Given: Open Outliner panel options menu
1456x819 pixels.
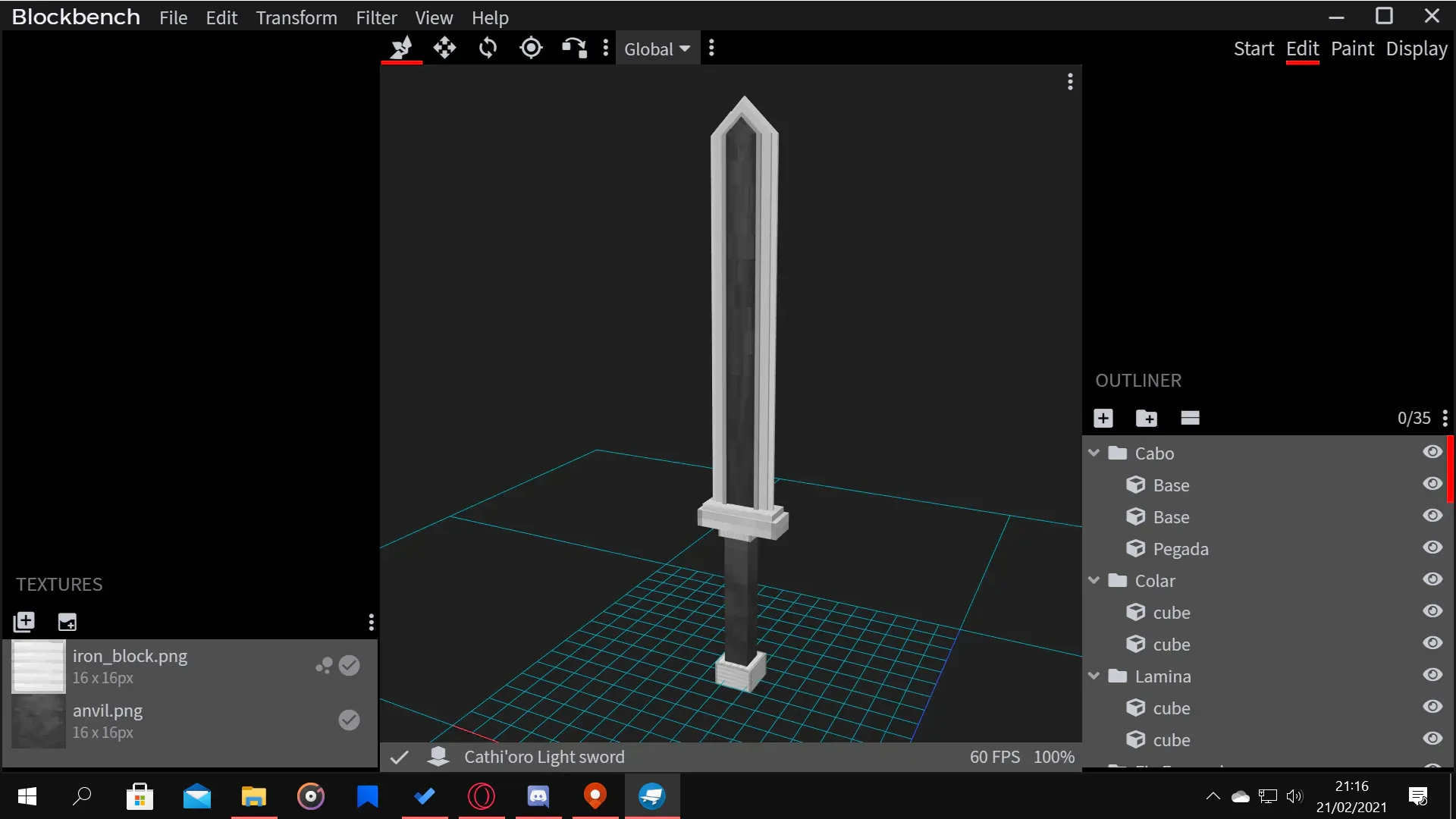Looking at the screenshot, I should pos(1445,418).
